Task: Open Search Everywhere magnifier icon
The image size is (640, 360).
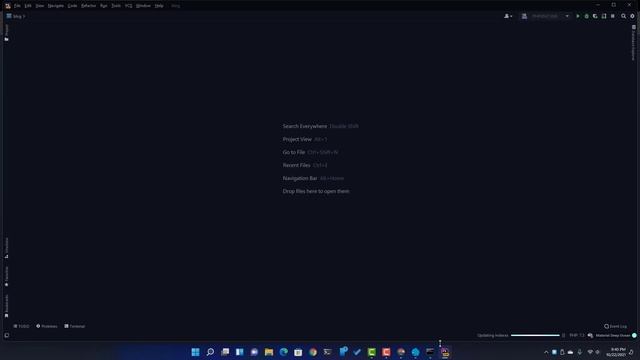Action: pos(623,16)
